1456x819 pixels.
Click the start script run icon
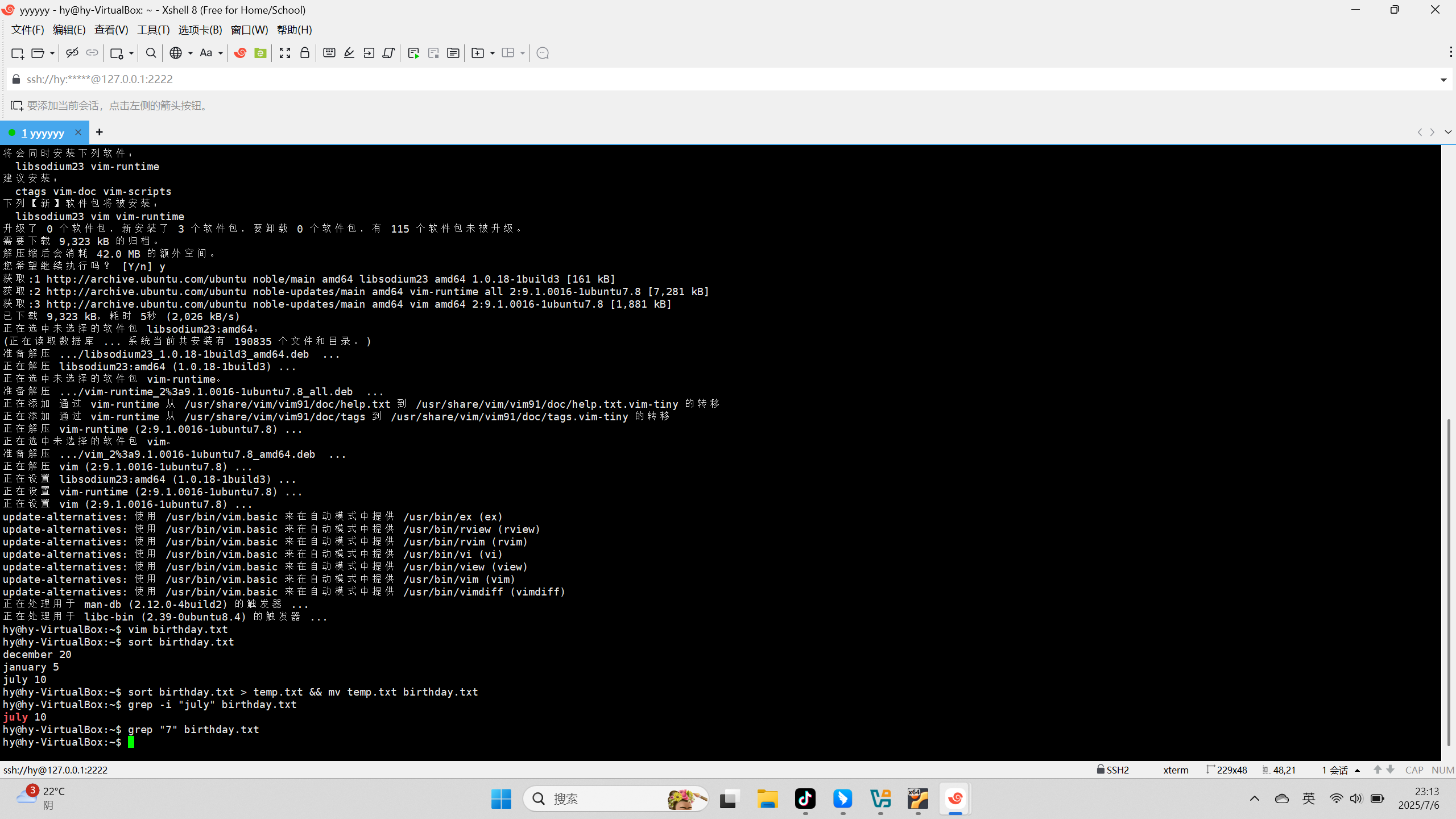click(x=413, y=53)
